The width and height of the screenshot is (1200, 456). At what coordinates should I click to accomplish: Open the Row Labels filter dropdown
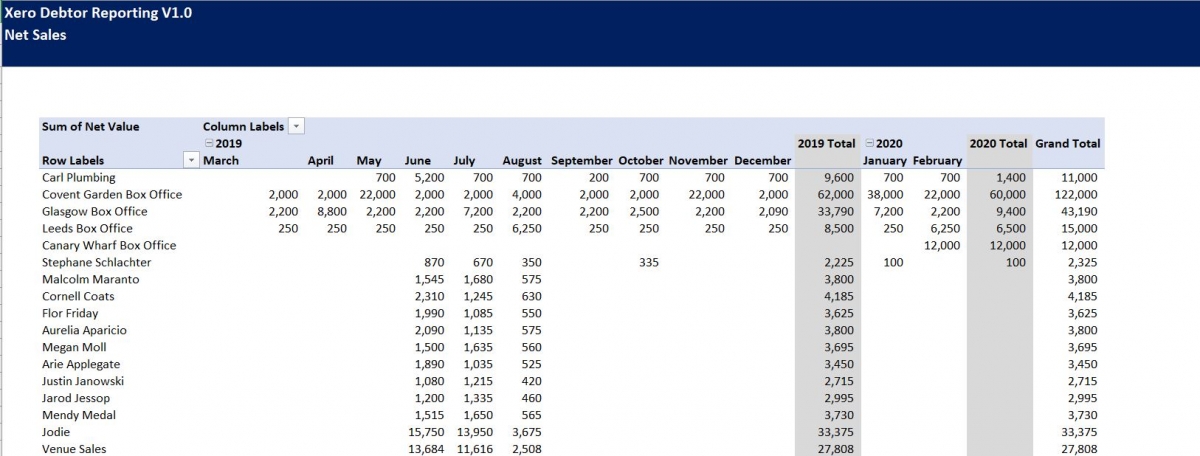pos(191,160)
